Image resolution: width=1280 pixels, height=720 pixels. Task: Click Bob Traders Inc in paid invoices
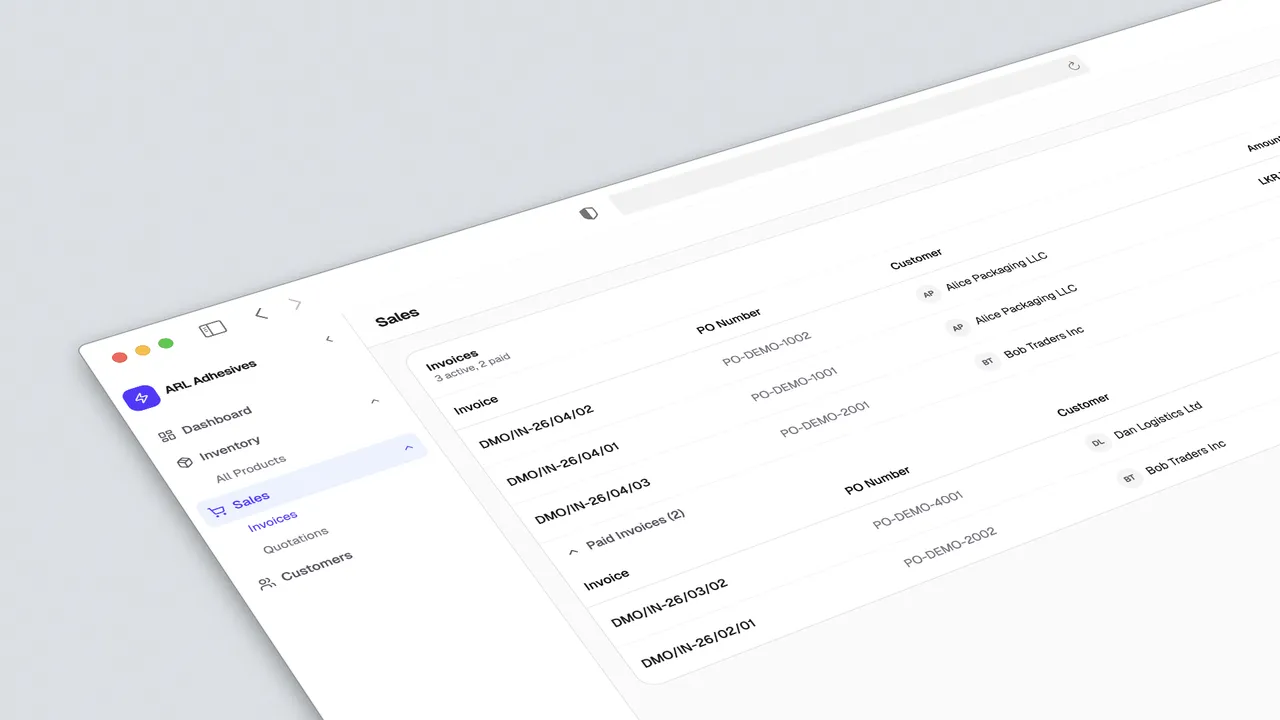point(1186,457)
